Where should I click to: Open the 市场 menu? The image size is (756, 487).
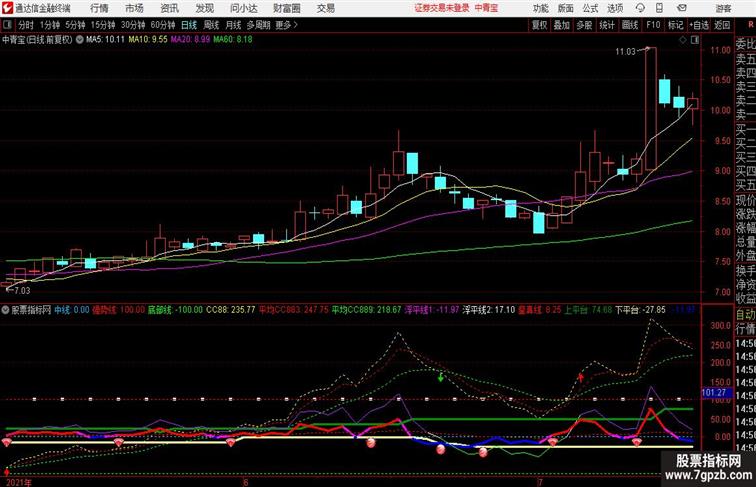[x=134, y=8]
